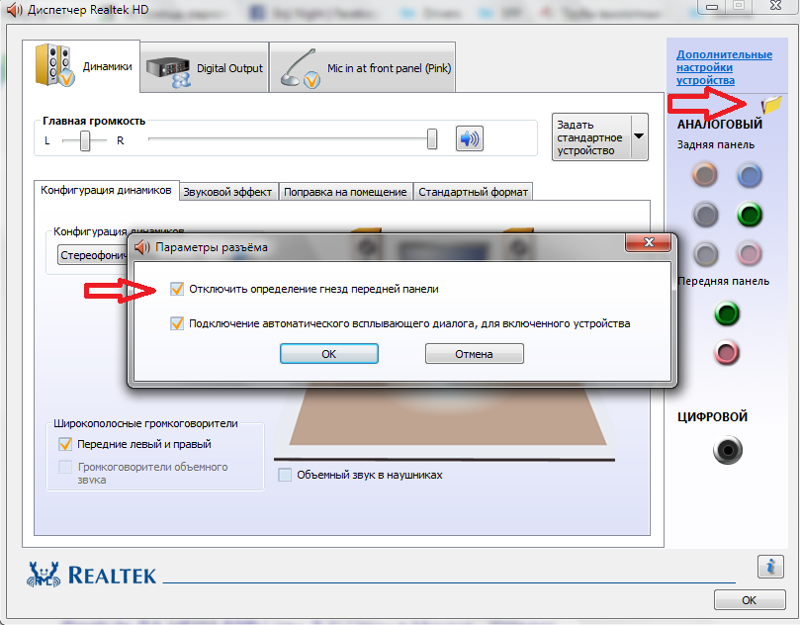
Task: Click the L/R balance slider handle
Action: click(85, 141)
